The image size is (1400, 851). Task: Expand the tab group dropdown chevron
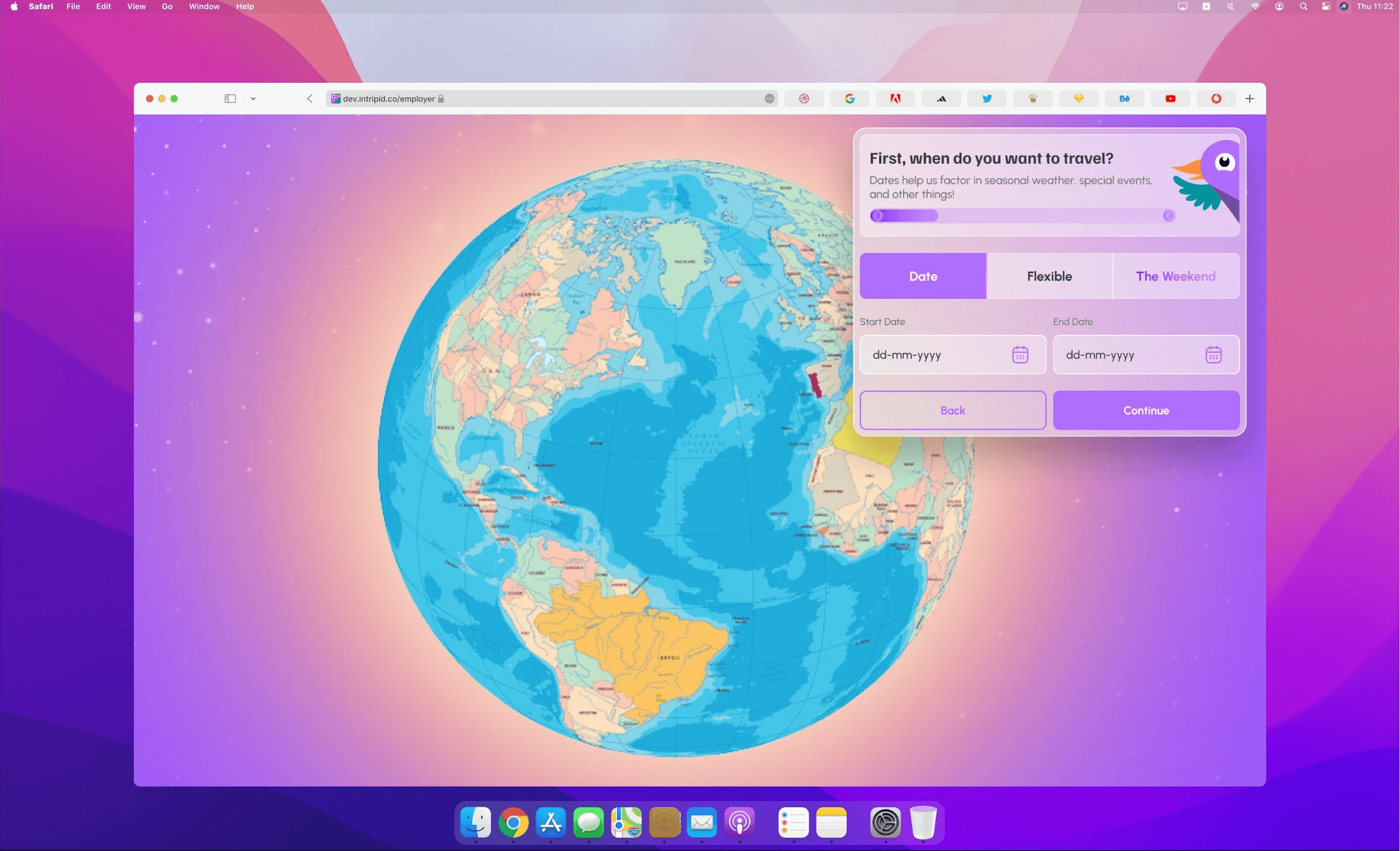(x=253, y=99)
